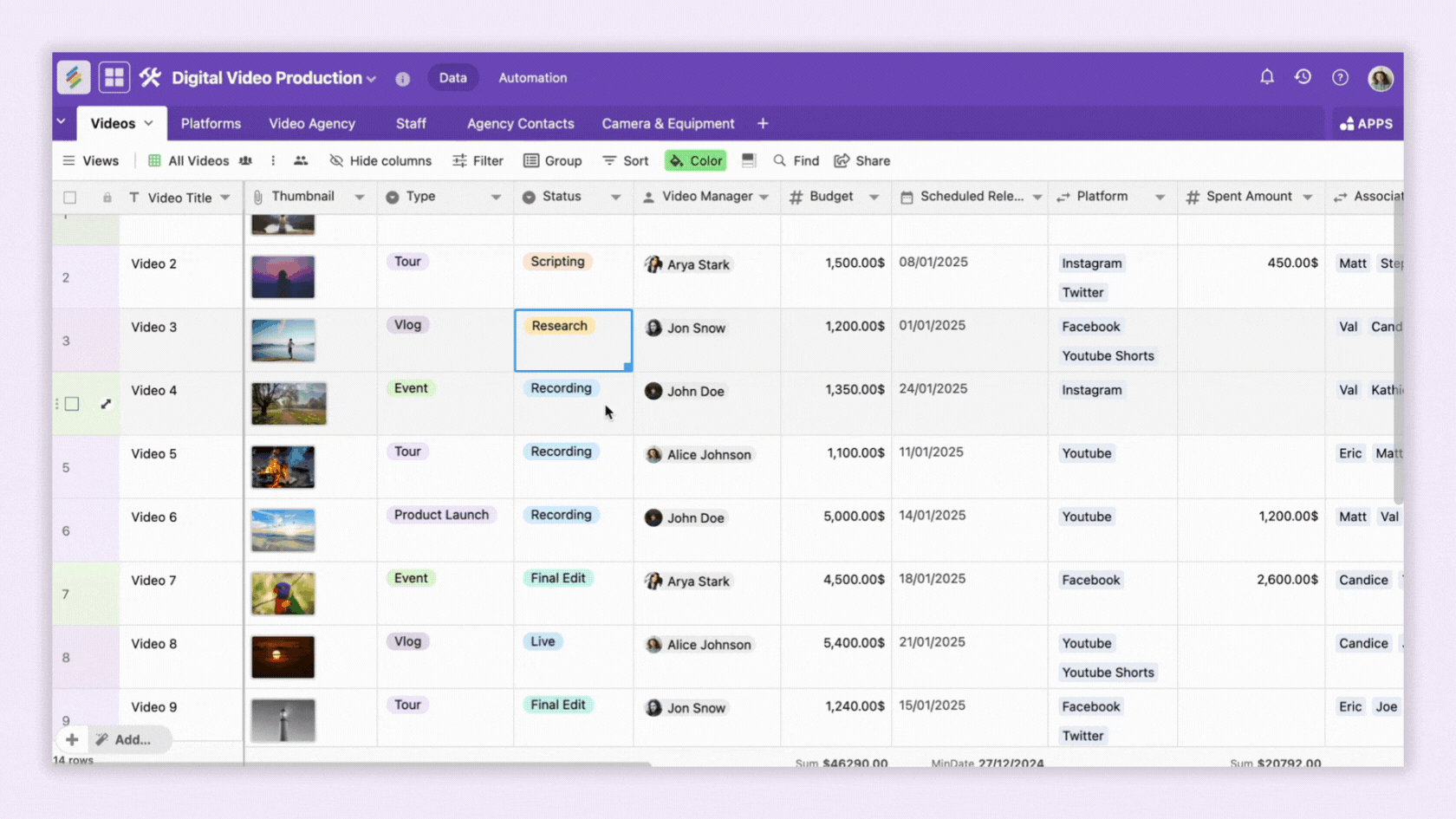
Task: Select the All Videos view
Action: (x=189, y=160)
